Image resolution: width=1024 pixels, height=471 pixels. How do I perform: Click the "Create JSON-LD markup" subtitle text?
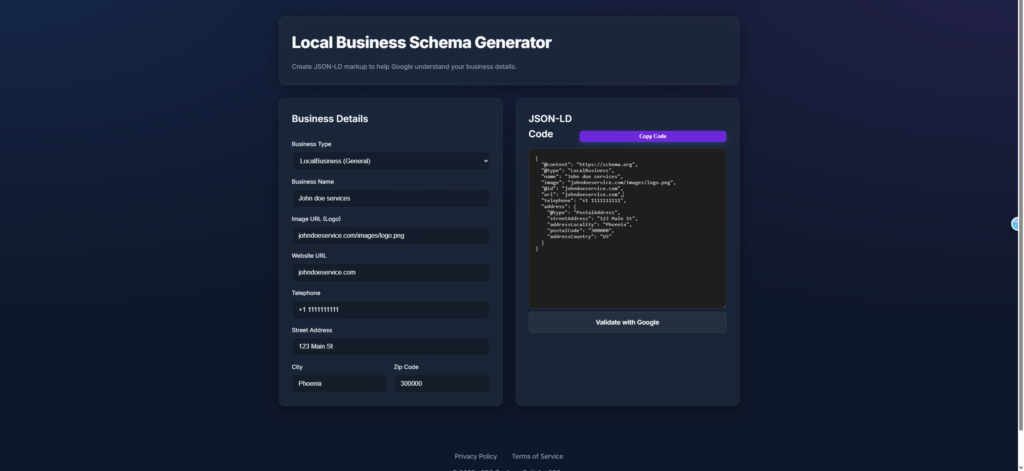point(404,67)
